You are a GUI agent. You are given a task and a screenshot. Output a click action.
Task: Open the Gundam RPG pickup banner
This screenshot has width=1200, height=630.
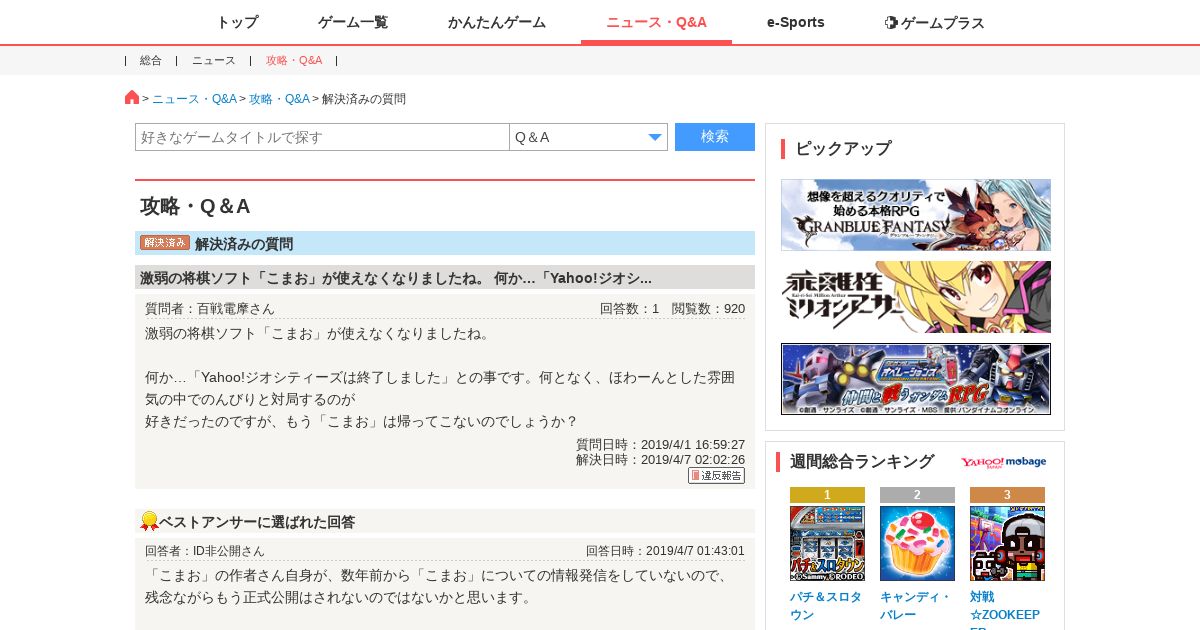pyautogui.click(x=916, y=379)
